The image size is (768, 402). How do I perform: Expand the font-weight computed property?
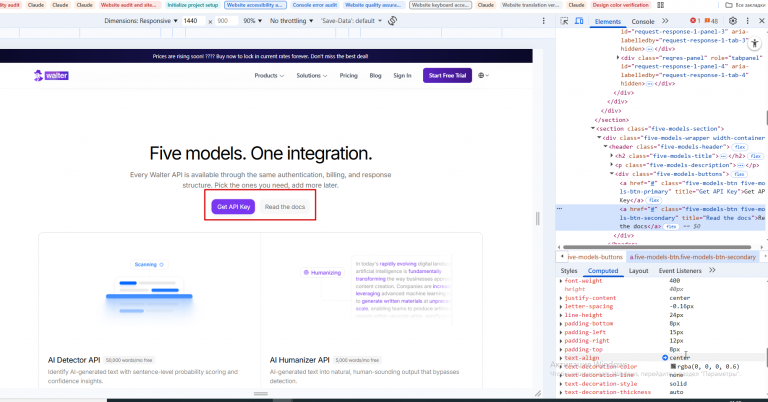click(x=561, y=281)
